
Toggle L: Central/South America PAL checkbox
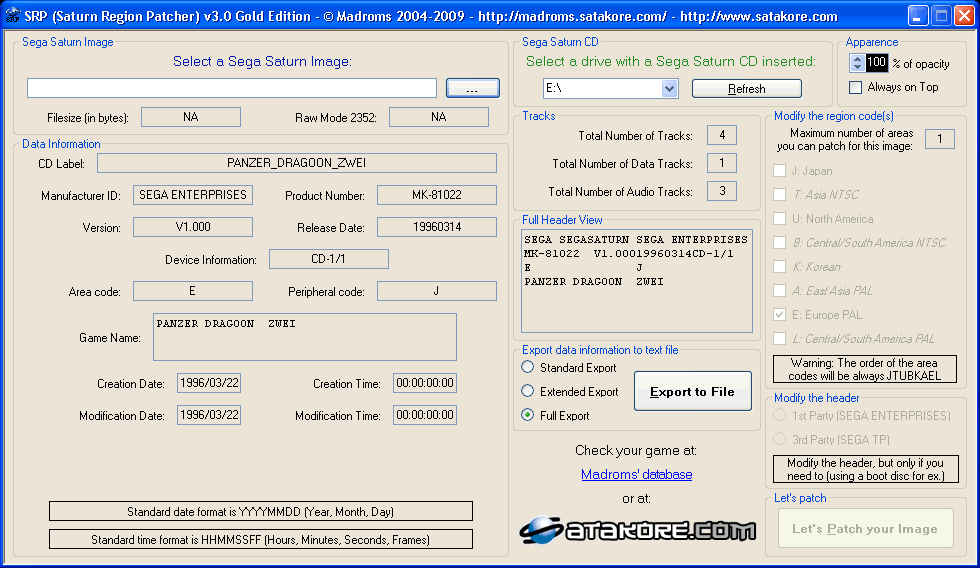pos(779,339)
